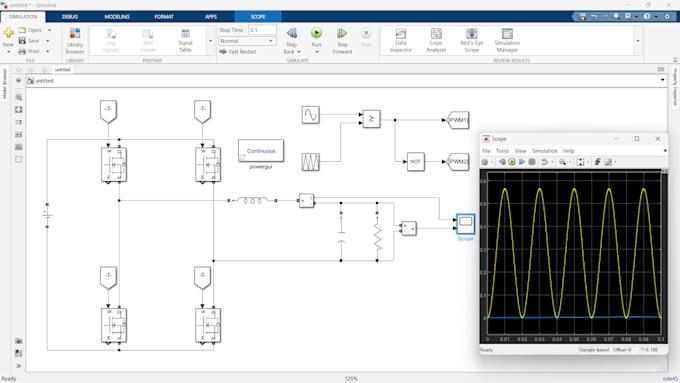Switch to the APPS ribbon tab
This screenshot has height=383, width=680.
click(211, 16)
